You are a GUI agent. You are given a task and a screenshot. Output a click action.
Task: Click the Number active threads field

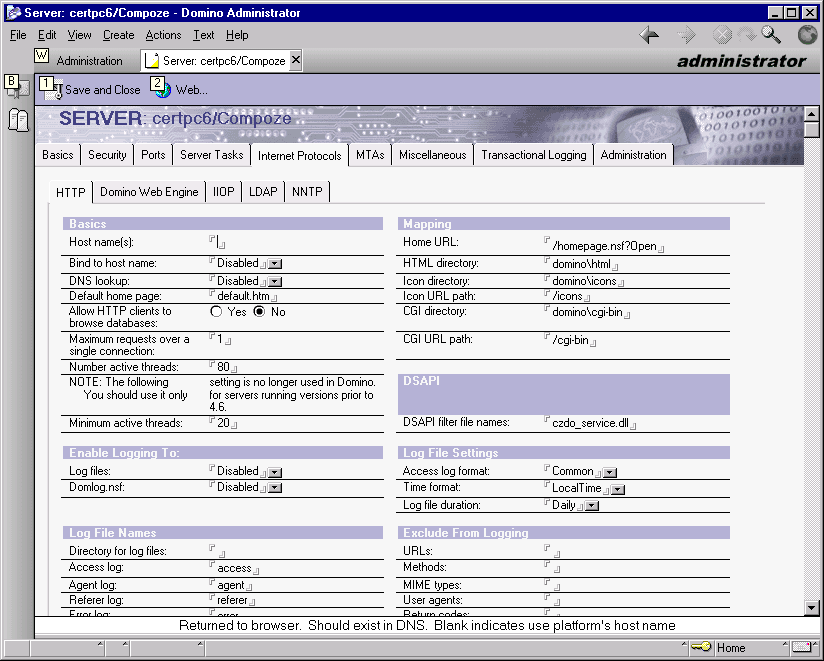(x=223, y=367)
